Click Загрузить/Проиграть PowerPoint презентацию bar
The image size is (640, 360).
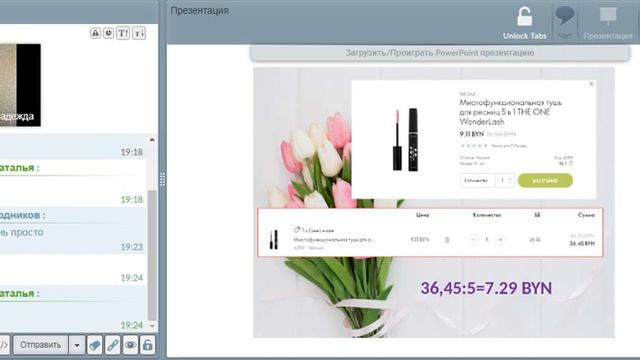click(440, 53)
